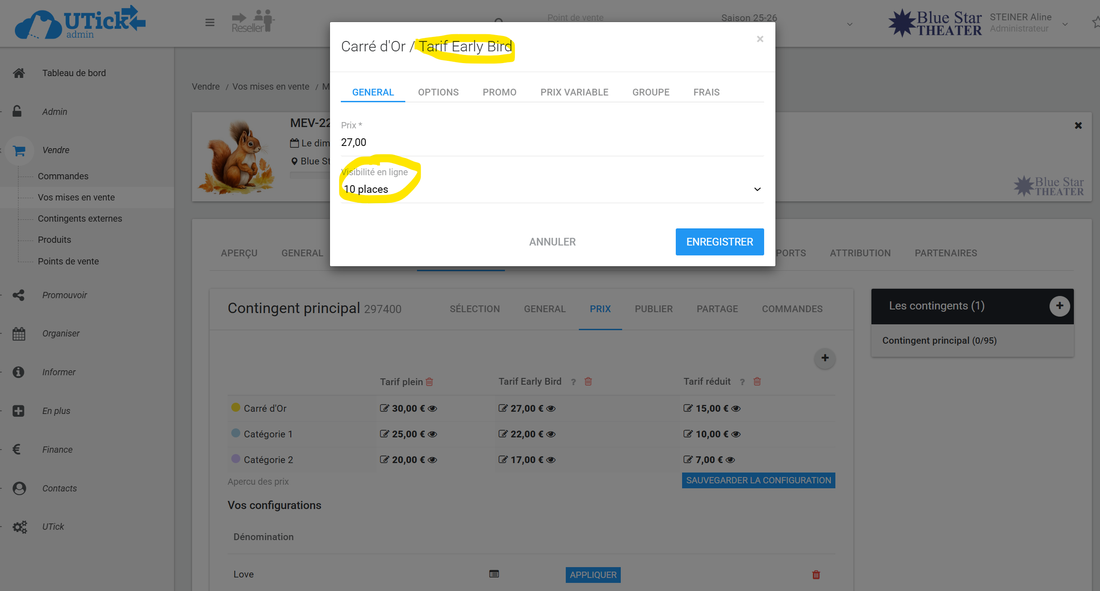Toggle visibility of Catégorie 2 20,00 € price
Image resolution: width=1100 pixels, height=591 pixels.
pyautogui.click(x=433, y=461)
